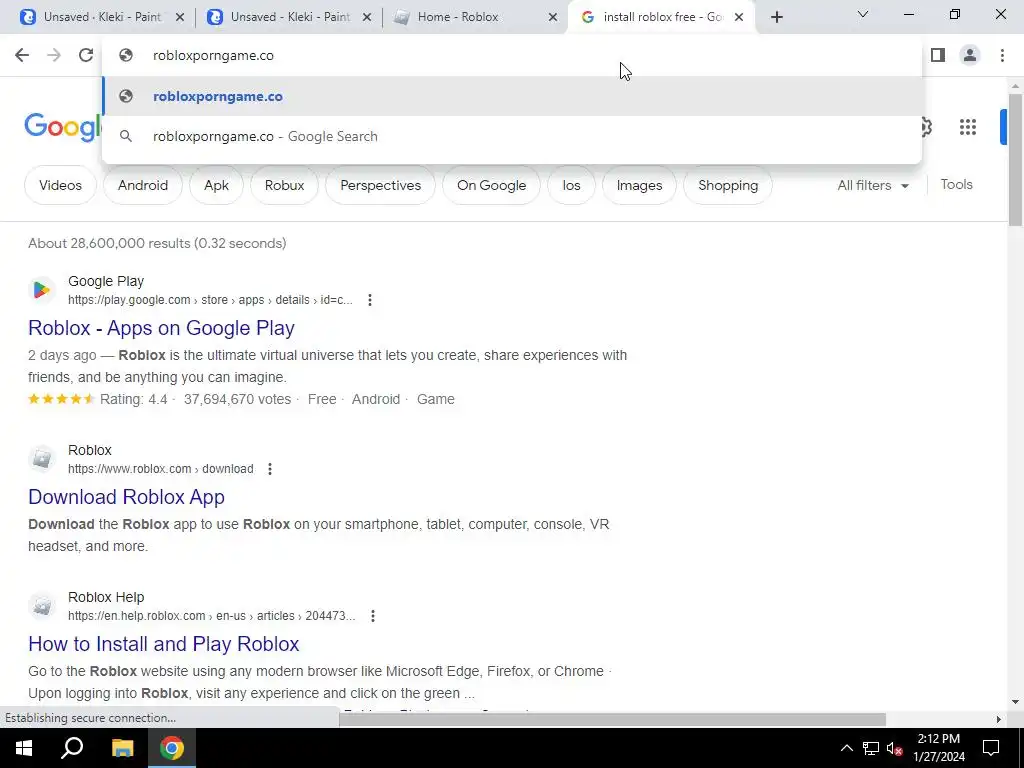Filter results by Videos
Screen dimensions: 1024x768
[x=60, y=185]
